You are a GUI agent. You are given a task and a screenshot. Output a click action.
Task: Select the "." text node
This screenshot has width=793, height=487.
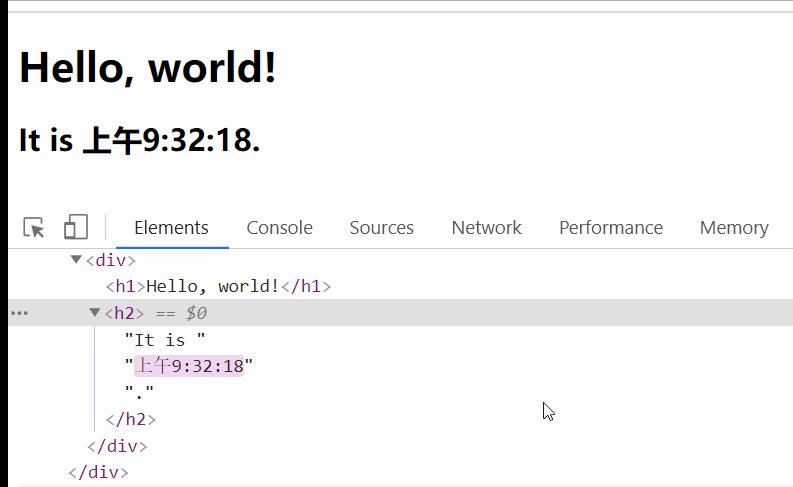tap(139, 393)
